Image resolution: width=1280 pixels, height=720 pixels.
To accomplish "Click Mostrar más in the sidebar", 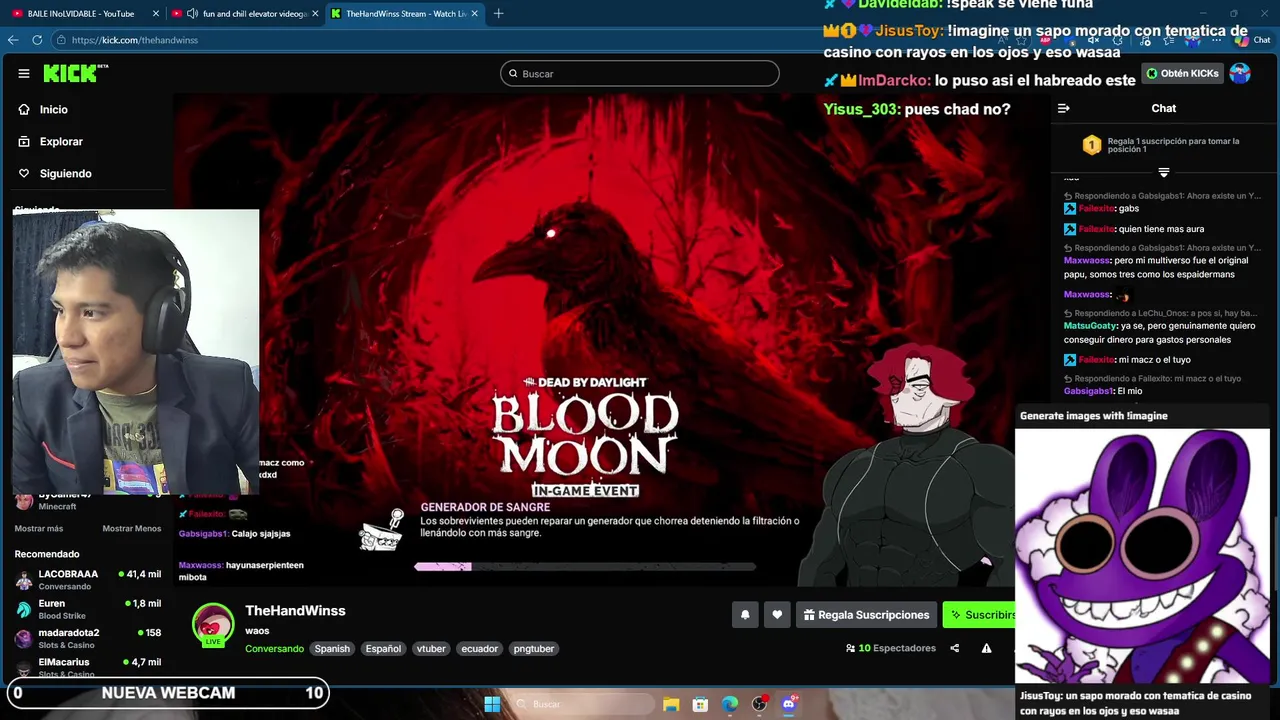I will pos(38,529).
